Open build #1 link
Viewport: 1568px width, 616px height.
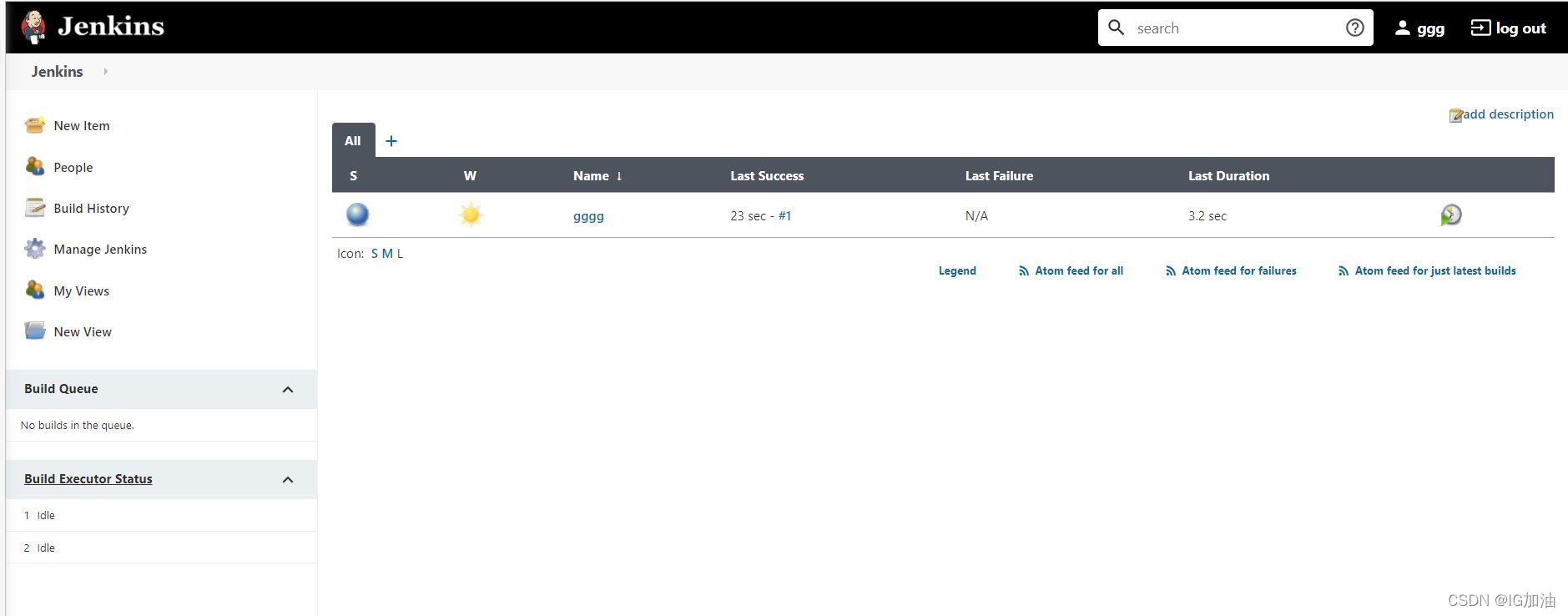[784, 215]
